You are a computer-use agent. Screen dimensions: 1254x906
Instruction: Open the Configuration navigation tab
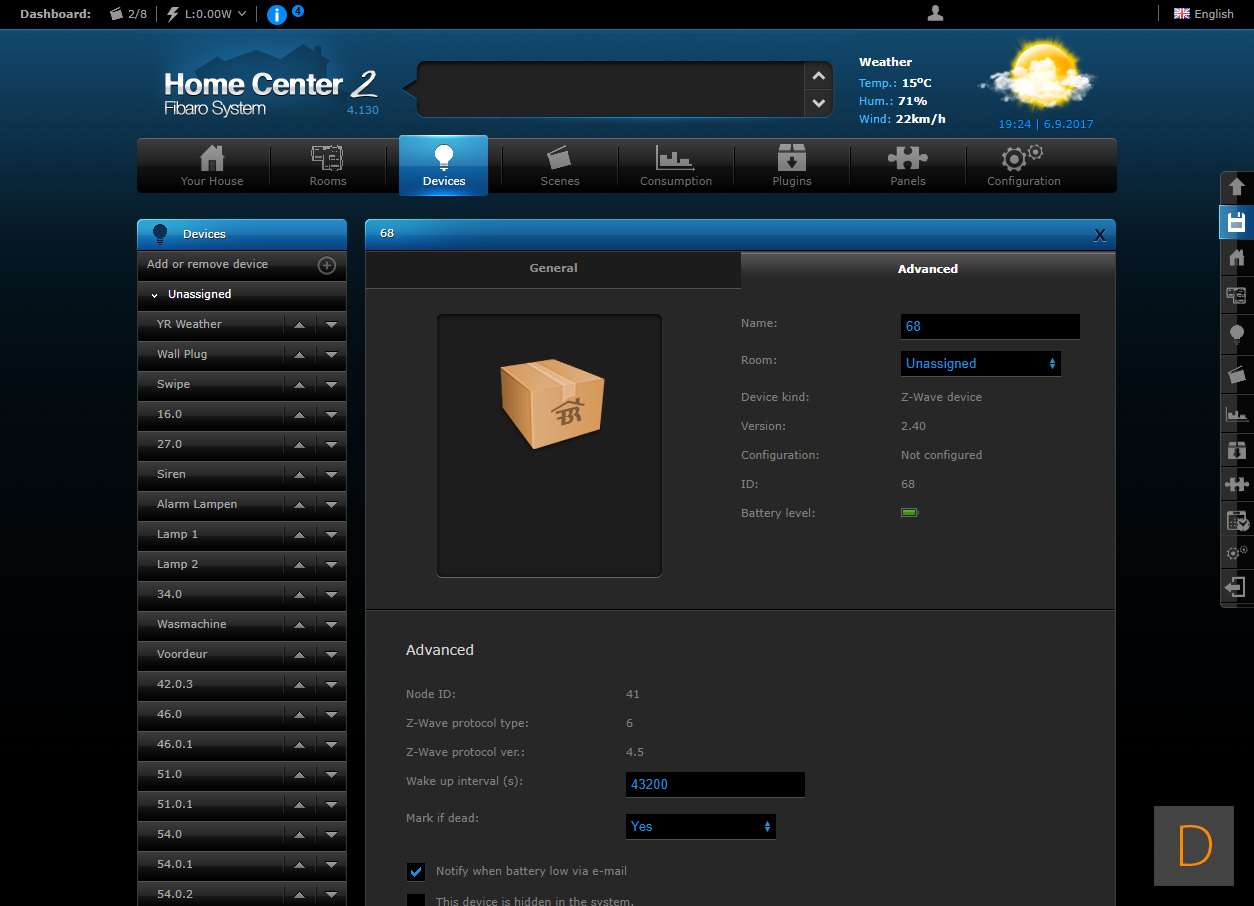1023,165
